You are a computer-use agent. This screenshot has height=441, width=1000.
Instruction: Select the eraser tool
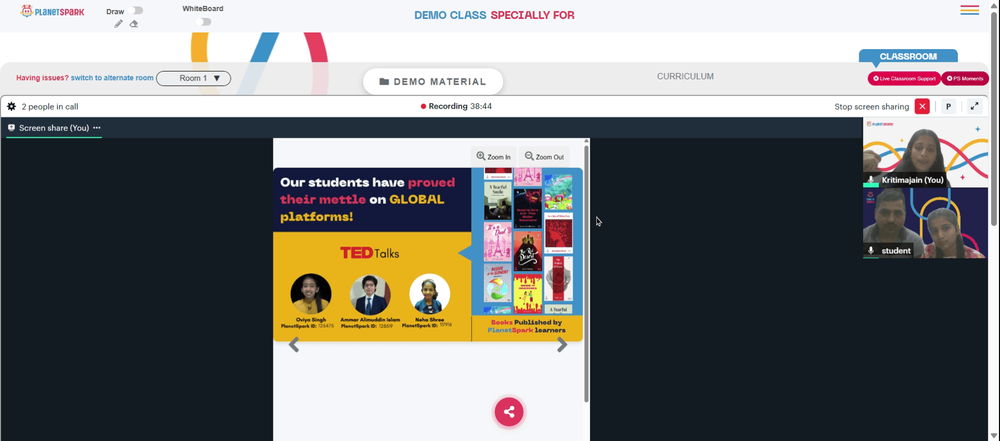pos(134,24)
